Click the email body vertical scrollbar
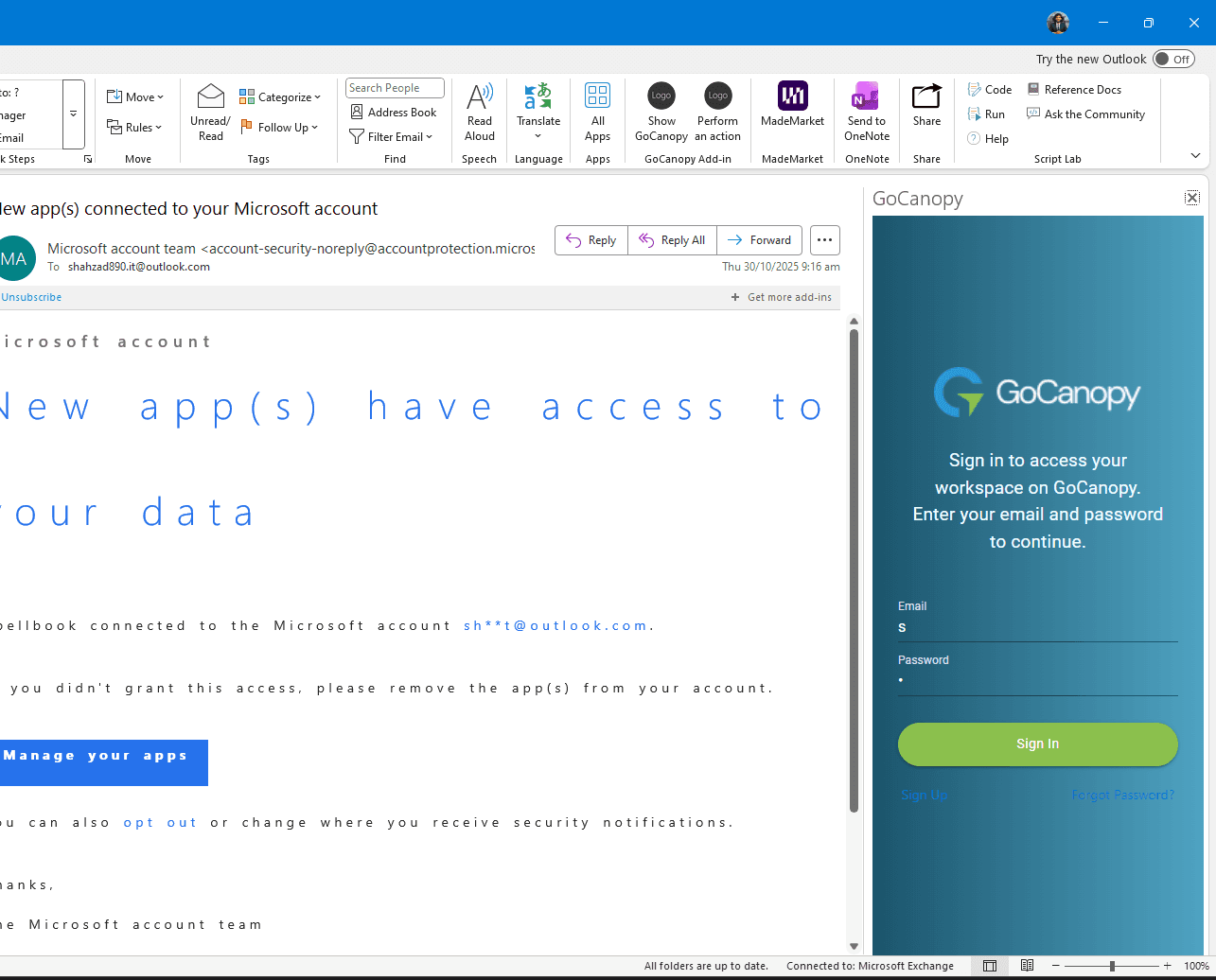 [x=854, y=570]
